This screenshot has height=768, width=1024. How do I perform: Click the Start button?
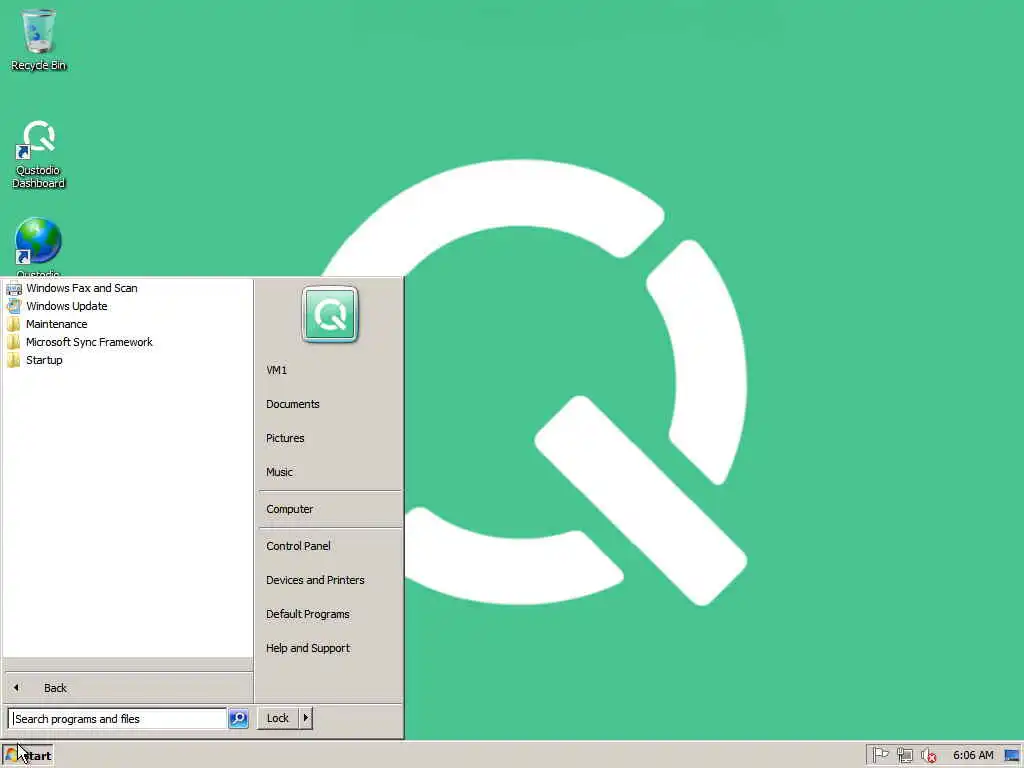27,755
